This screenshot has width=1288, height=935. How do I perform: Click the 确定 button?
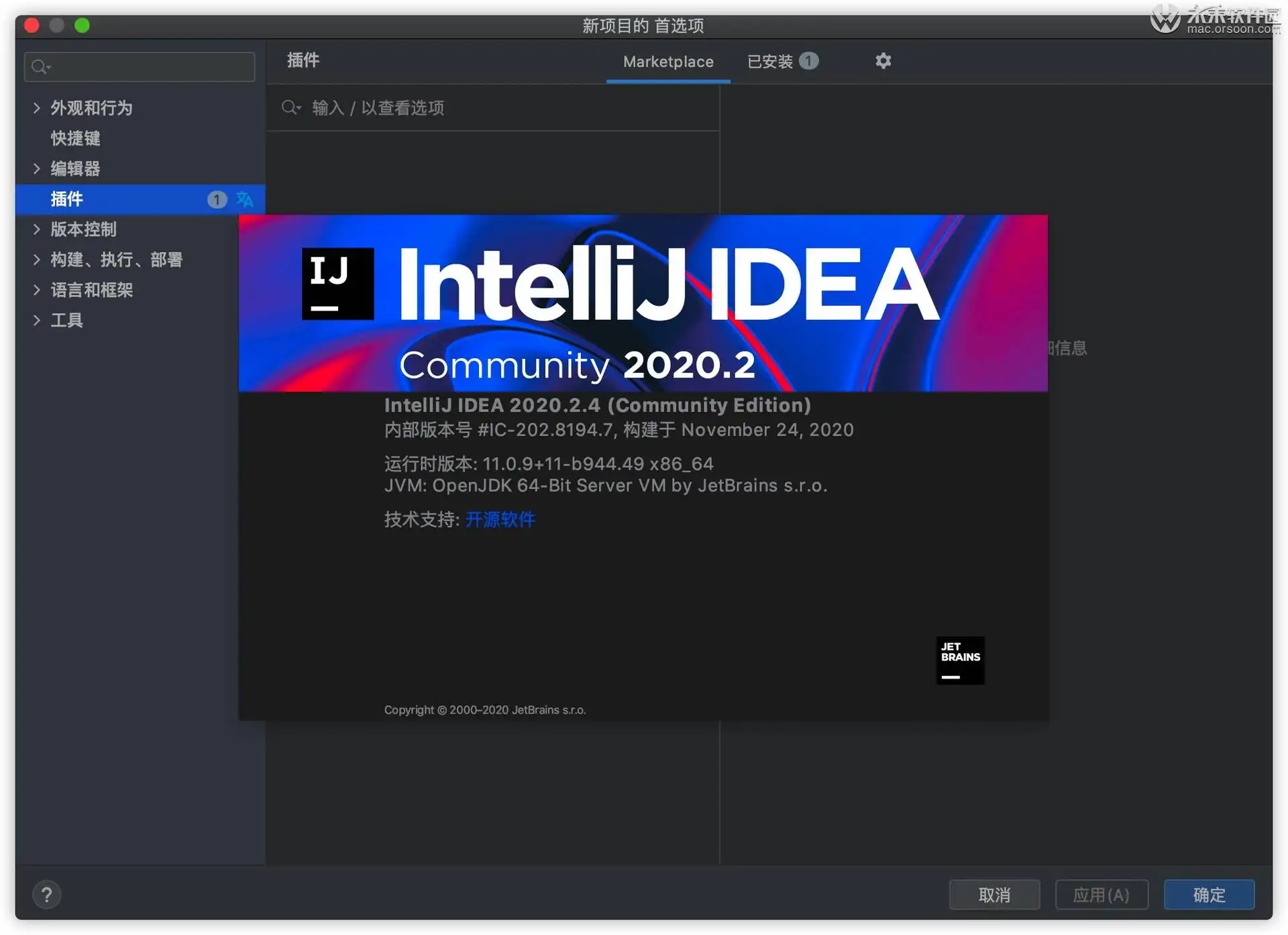[x=1209, y=895]
